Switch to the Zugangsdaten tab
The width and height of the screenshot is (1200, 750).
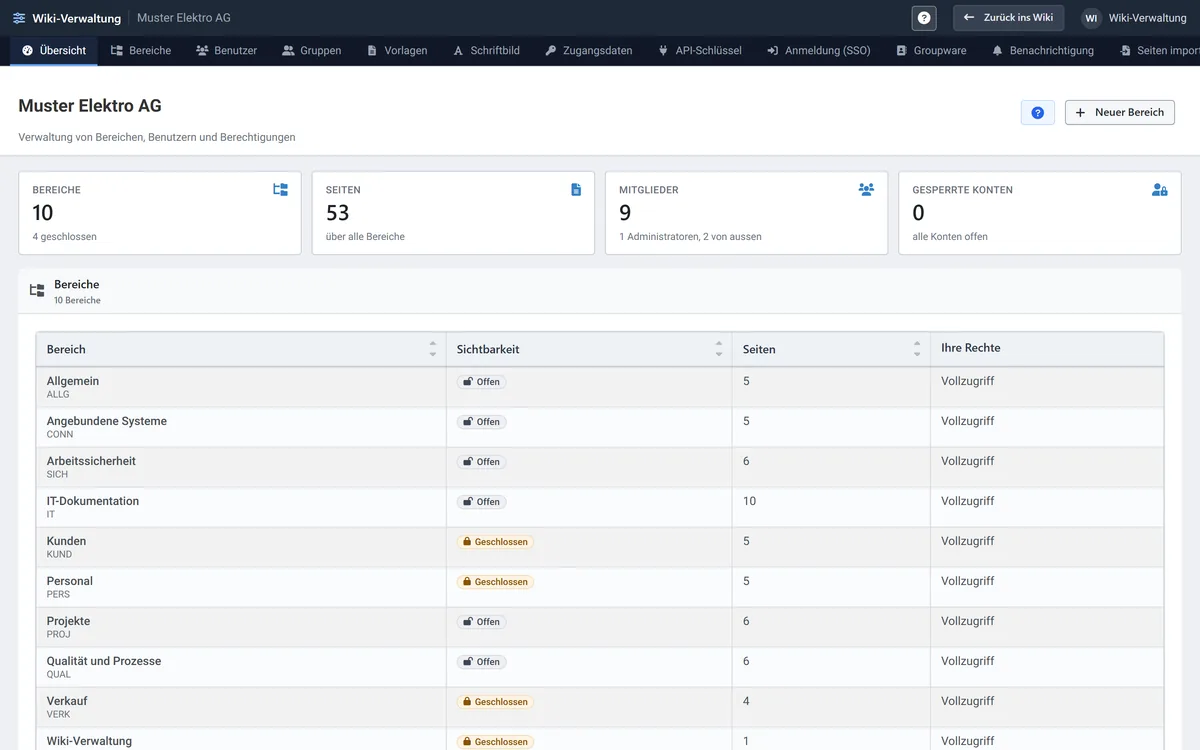tap(588, 50)
